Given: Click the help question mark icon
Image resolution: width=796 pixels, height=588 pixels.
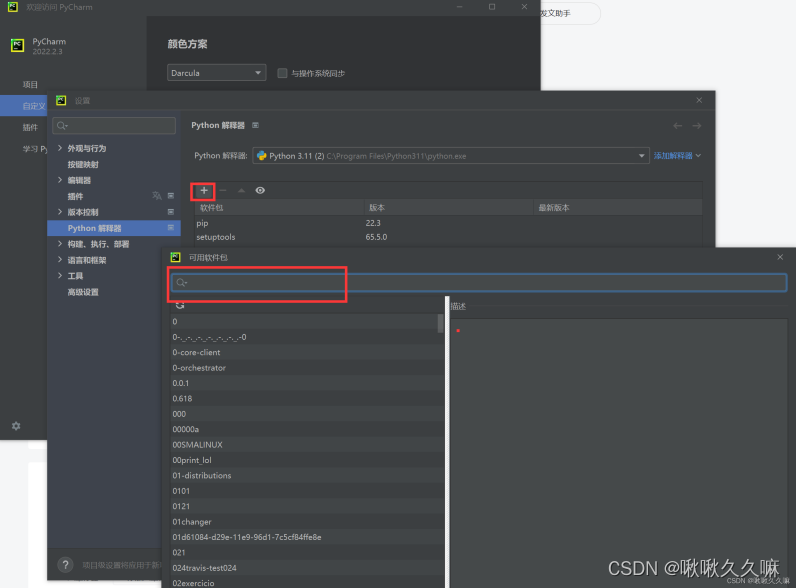Looking at the screenshot, I should click(65, 565).
